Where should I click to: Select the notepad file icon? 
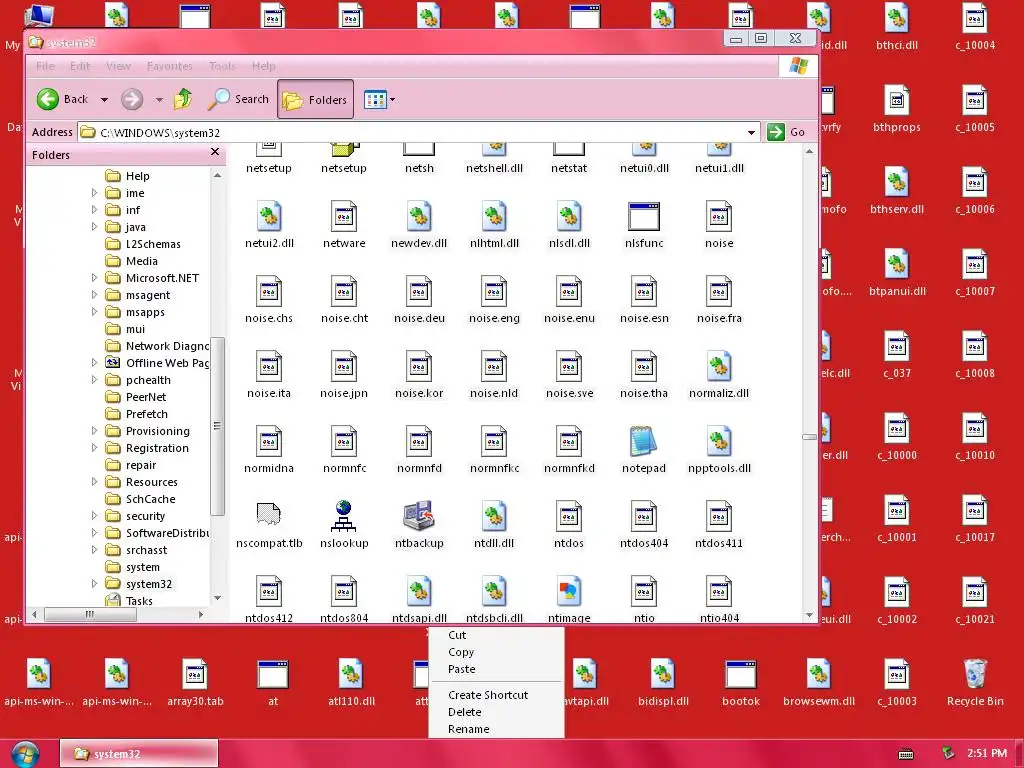point(643,441)
